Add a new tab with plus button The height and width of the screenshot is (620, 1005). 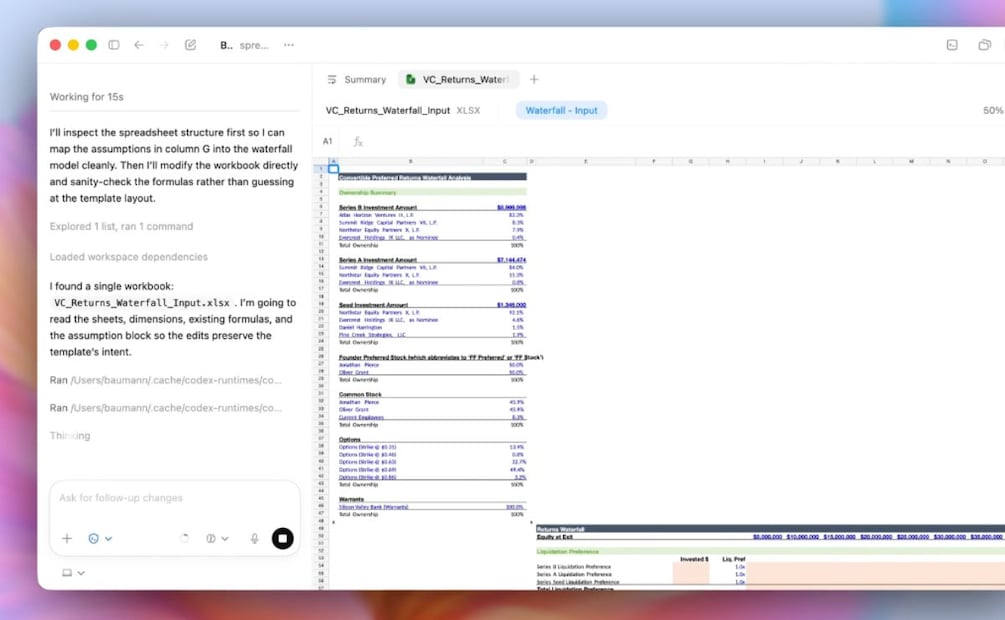pyautogui.click(x=534, y=80)
